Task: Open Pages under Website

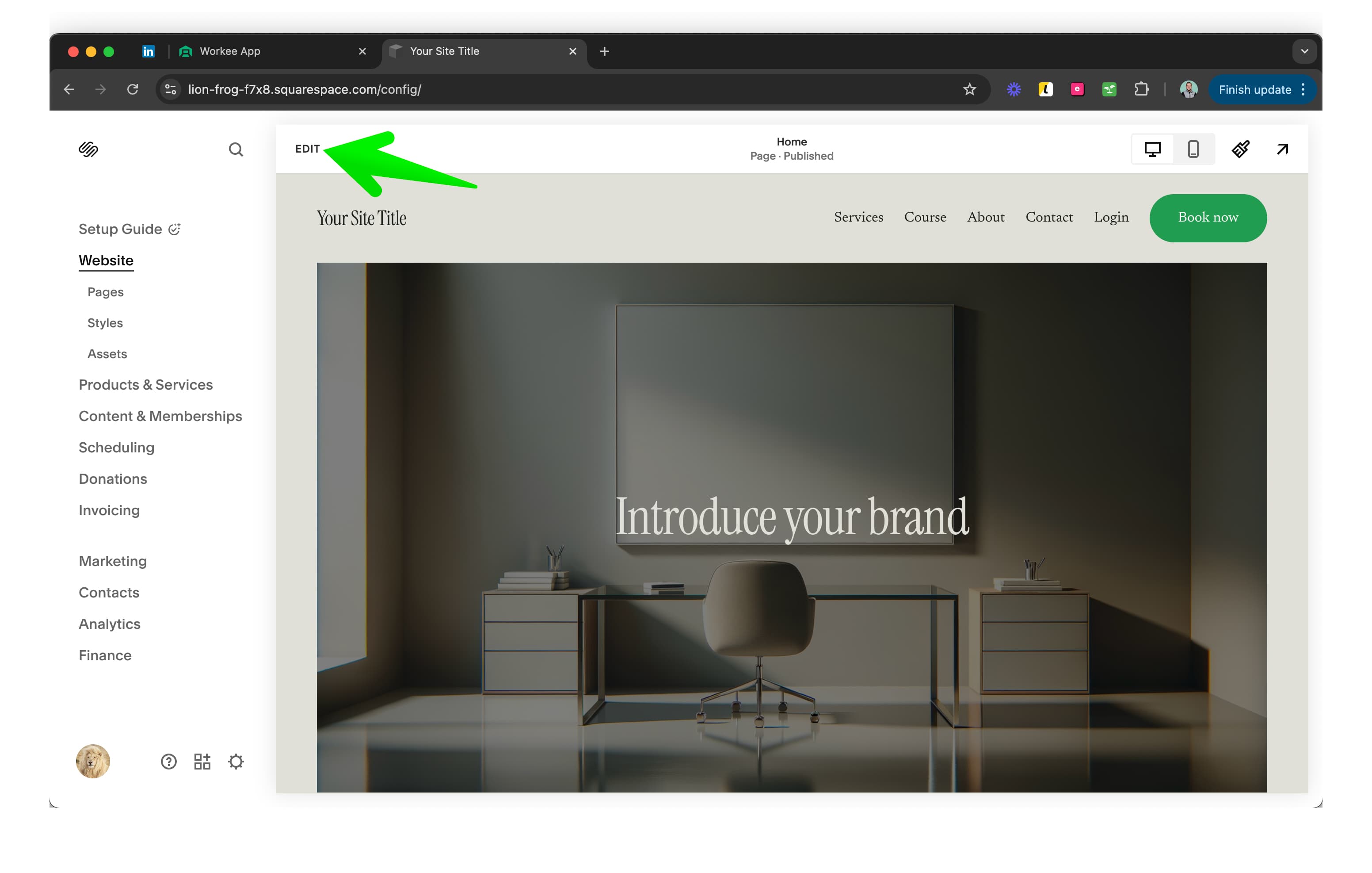Action: (x=105, y=292)
